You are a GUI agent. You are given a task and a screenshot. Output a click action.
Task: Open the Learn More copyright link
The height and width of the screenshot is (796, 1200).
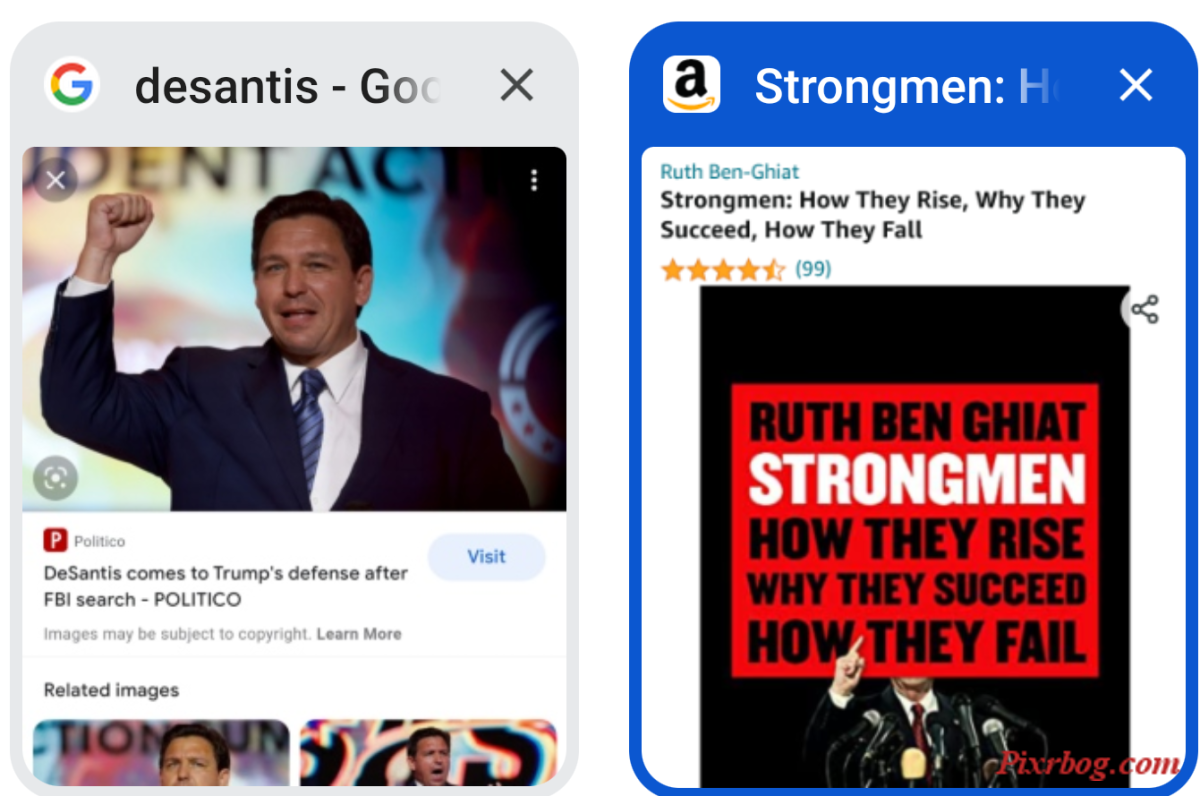click(x=359, y=634)
